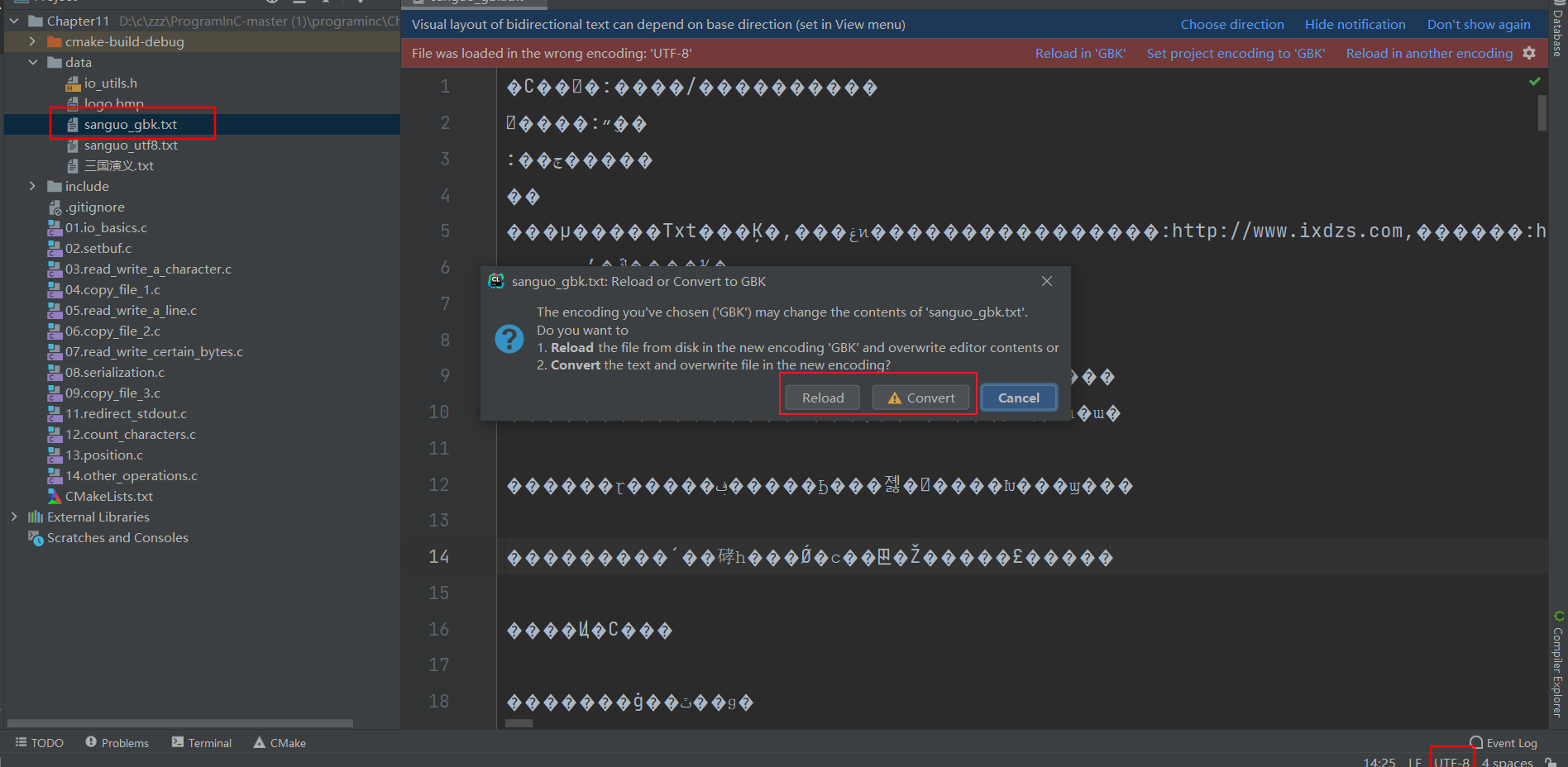Open 05.read_write_a_line.c file icon

click(x=55, y=310)
